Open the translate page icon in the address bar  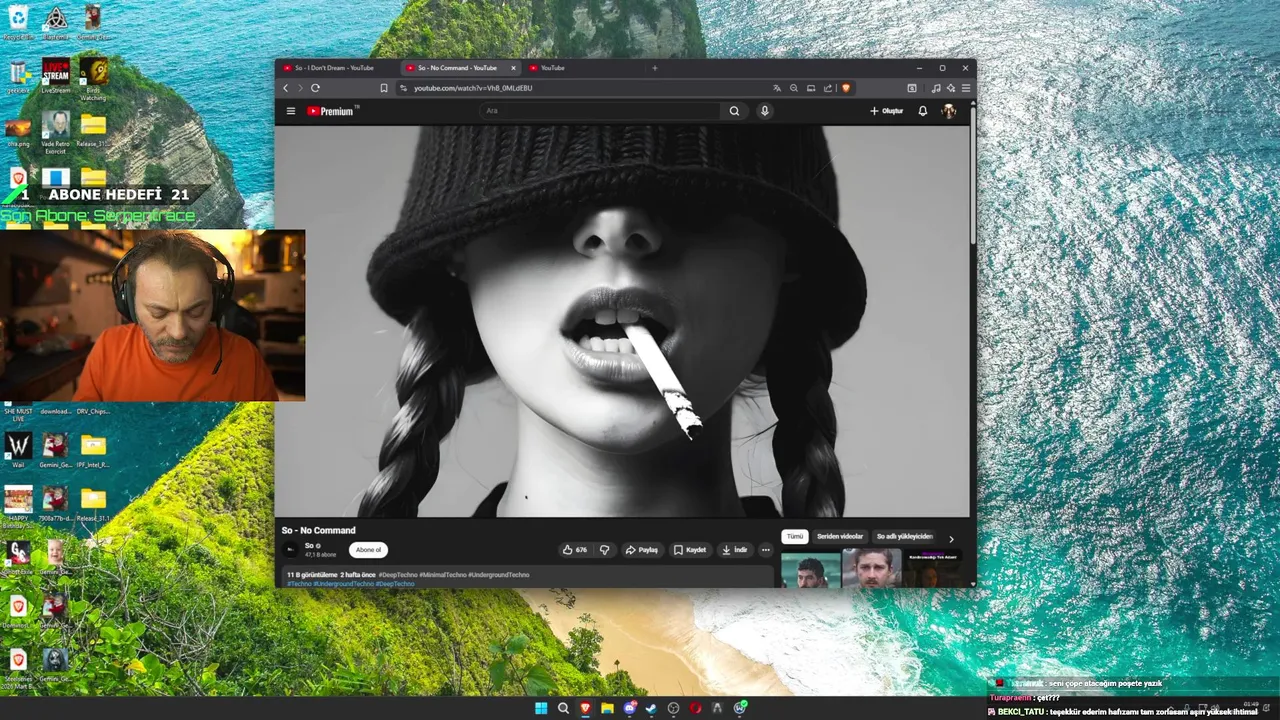tap(777, 88)
